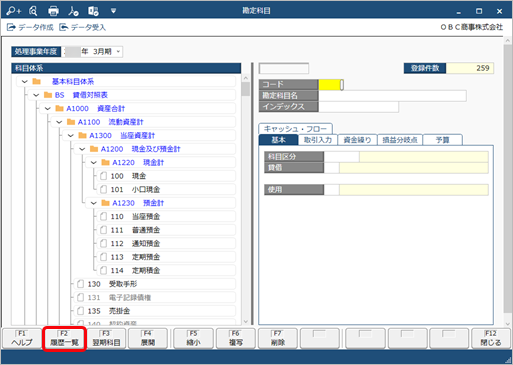513x365 pixels.
Task: Select account text 114 定期積金
Action: click(x=135, y=270)
